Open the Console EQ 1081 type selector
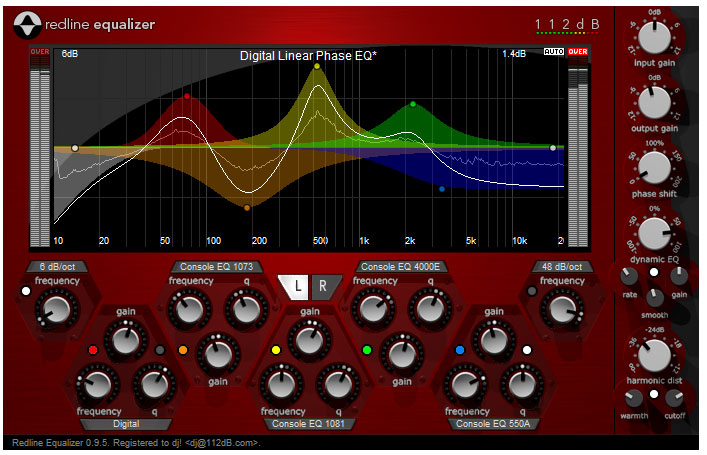This screenshot has height=455, width=707. click(308, 424)
